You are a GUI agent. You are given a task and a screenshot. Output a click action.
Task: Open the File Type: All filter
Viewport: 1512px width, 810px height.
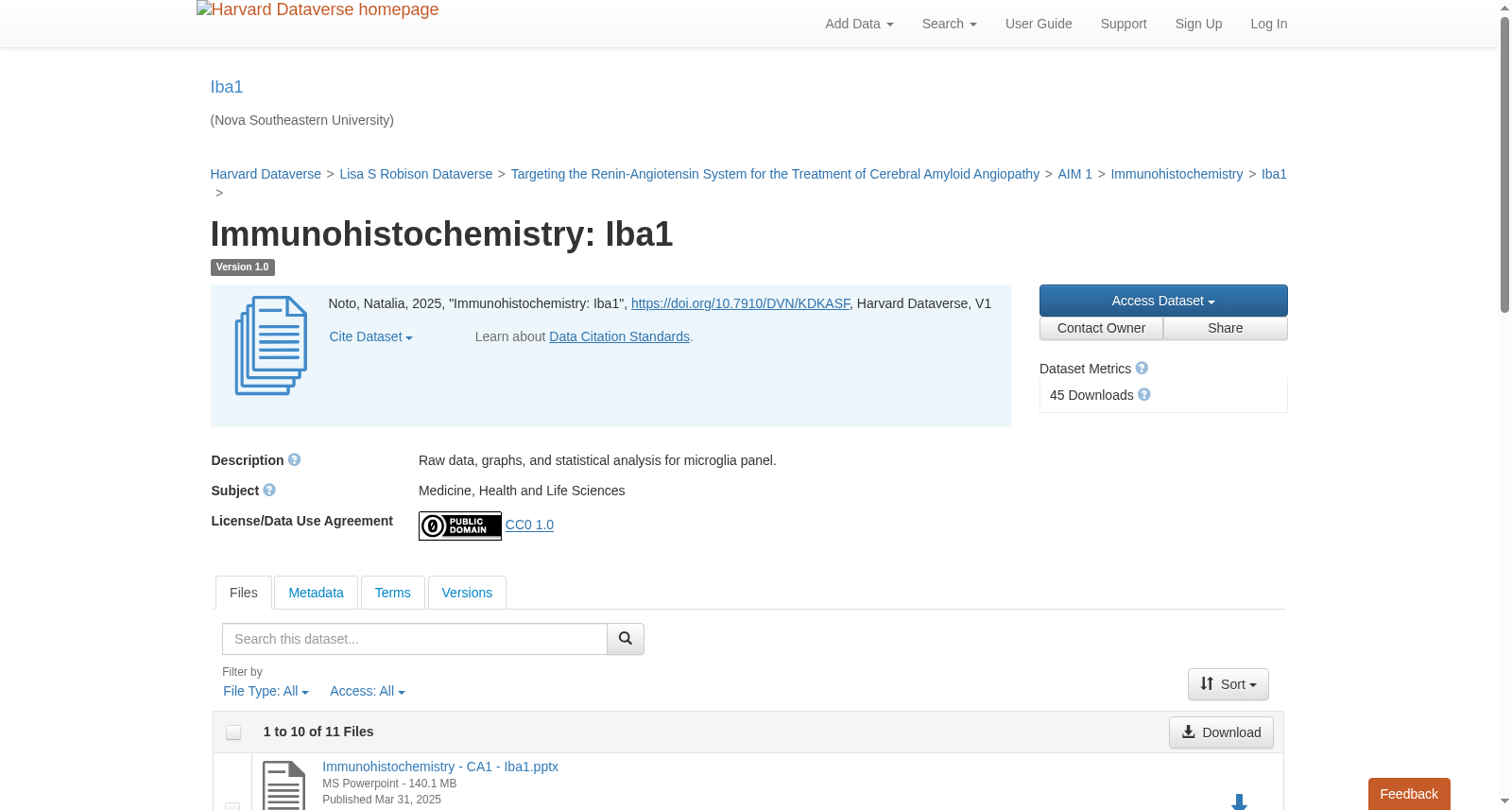tap(266, 691)
